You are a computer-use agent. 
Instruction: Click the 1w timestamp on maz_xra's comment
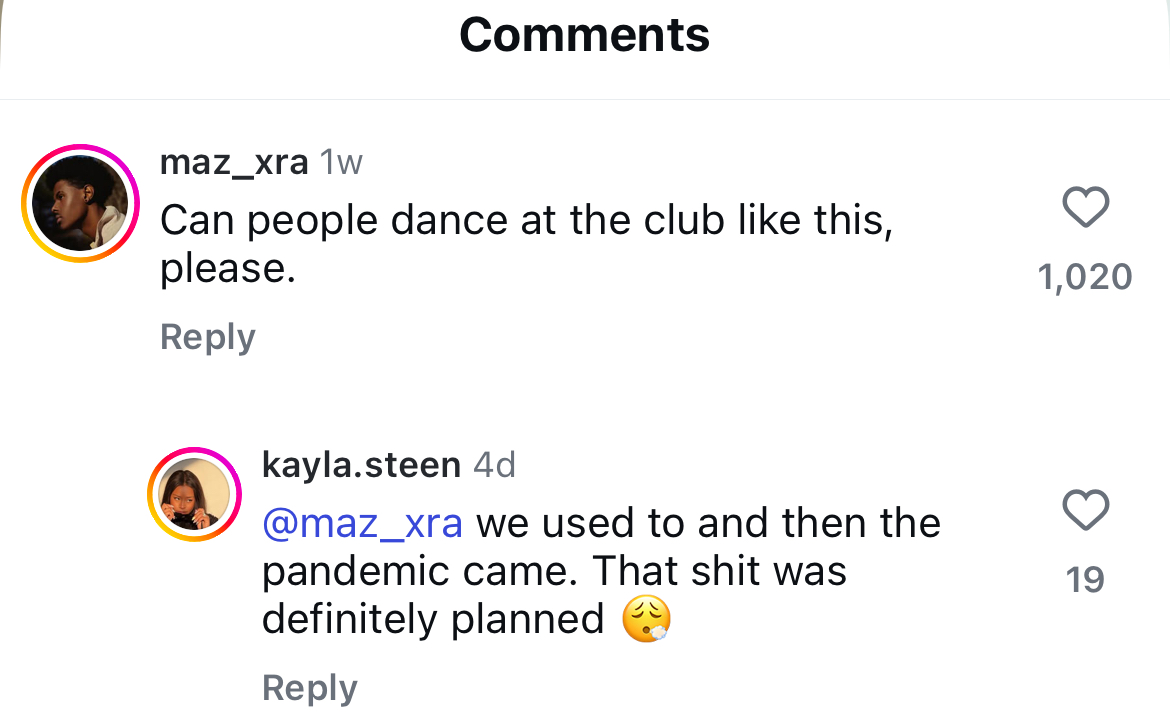pyautogui.click(x=340, y=163)
